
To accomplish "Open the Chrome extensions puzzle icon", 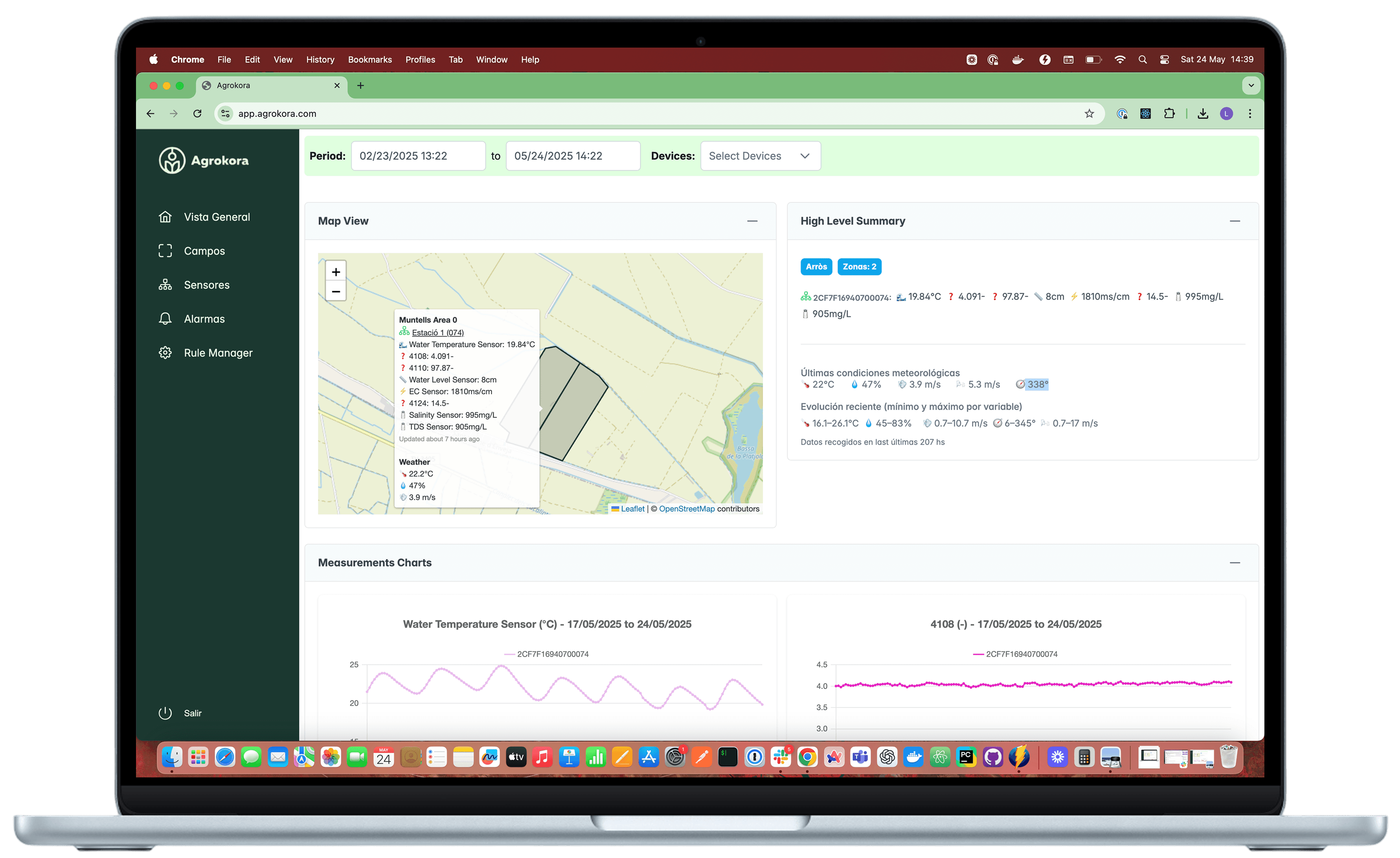I will [x=1169, y=114].
